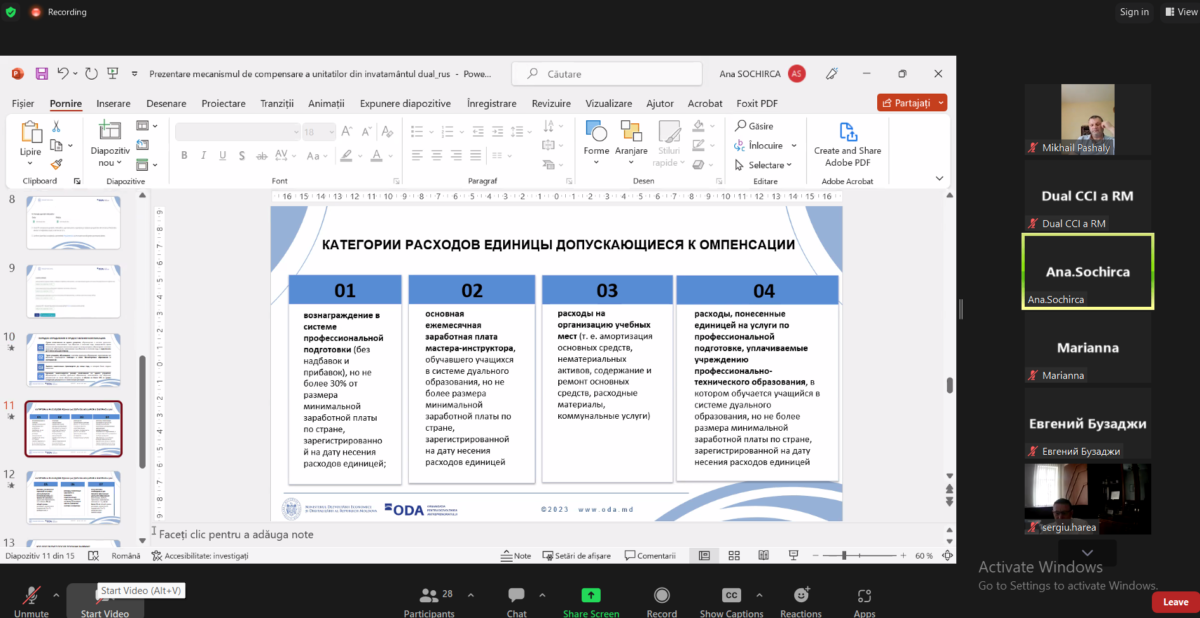Click the Zoom Record icon
This screenshot has height=618, width=1200.
661,595
